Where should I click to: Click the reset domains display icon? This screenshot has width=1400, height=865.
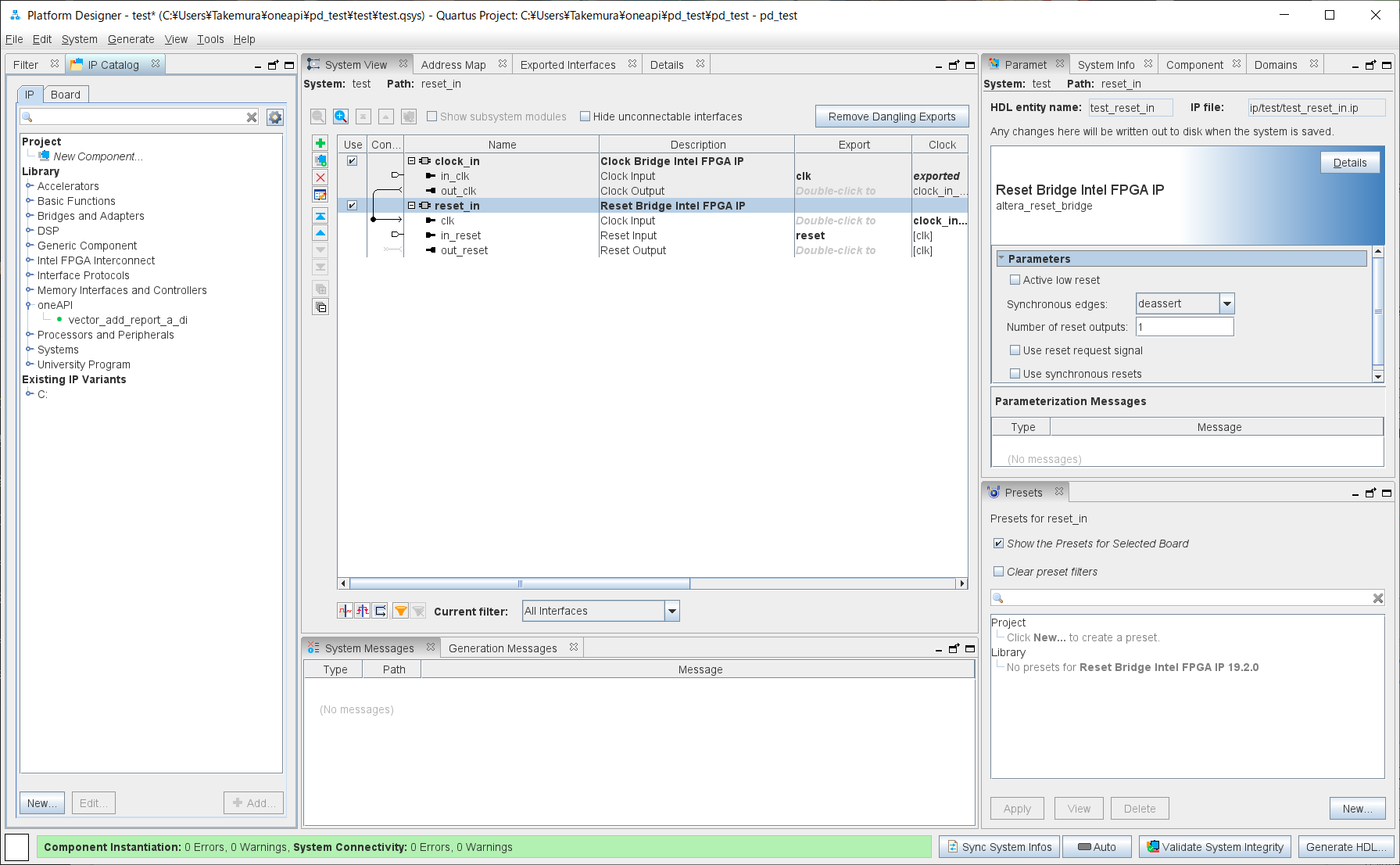(363, 611)
